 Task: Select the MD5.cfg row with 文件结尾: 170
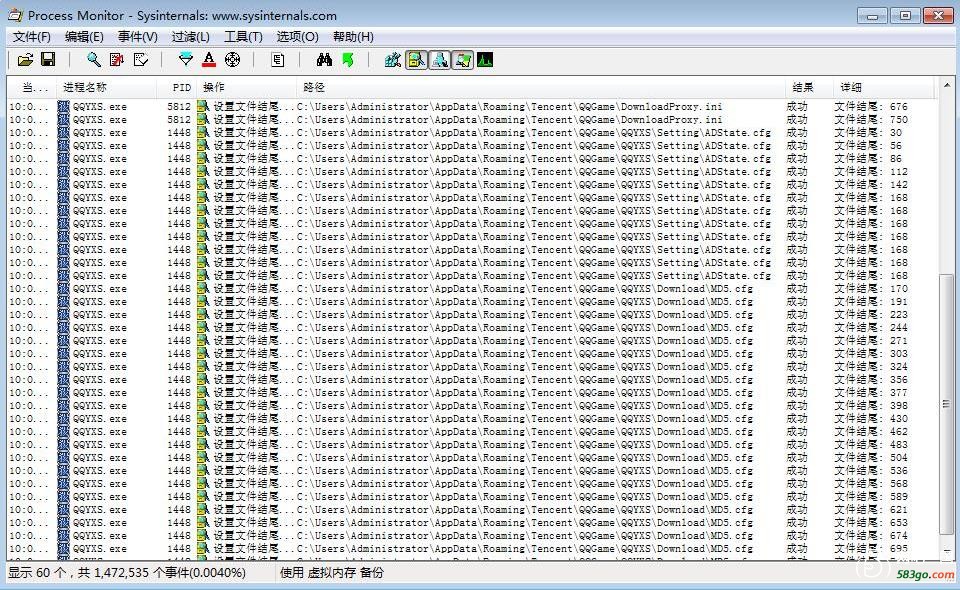[x=471, y=288]
